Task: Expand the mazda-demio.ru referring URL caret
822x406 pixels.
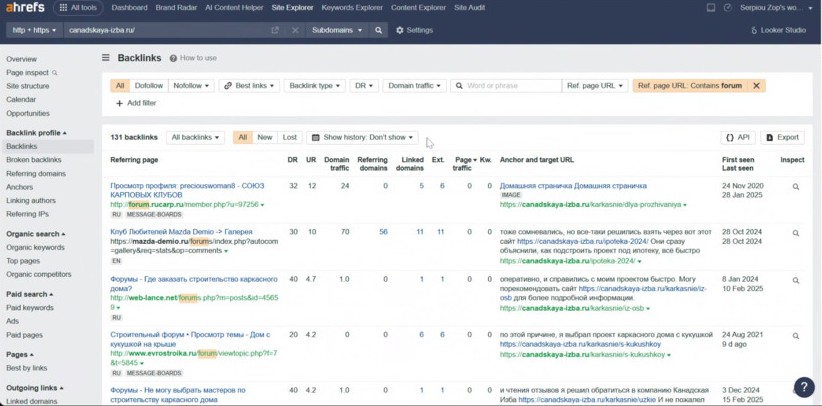Action: click(x=226, y=251)
